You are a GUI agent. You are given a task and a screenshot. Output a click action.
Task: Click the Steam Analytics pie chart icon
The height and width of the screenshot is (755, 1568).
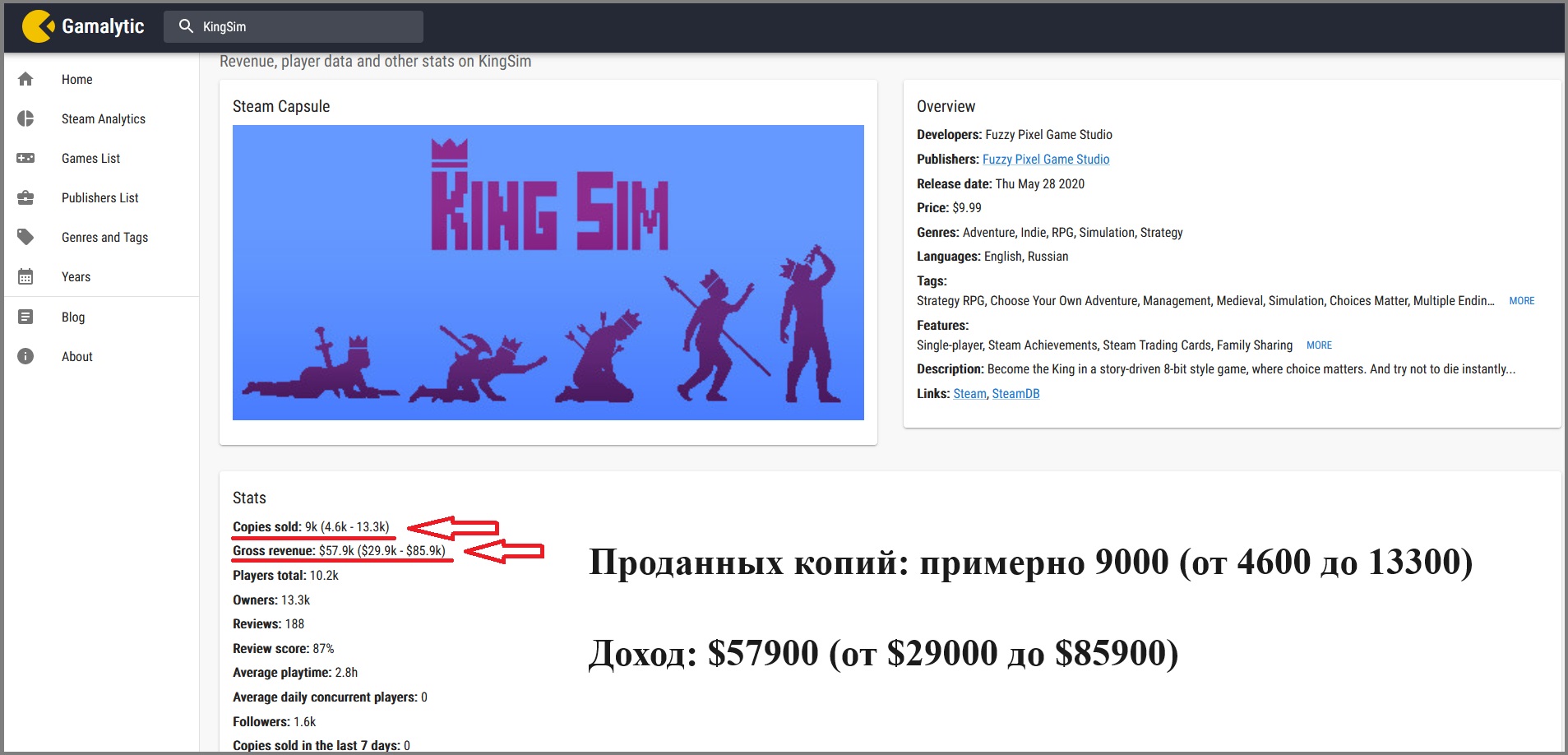tap(25, 118)
